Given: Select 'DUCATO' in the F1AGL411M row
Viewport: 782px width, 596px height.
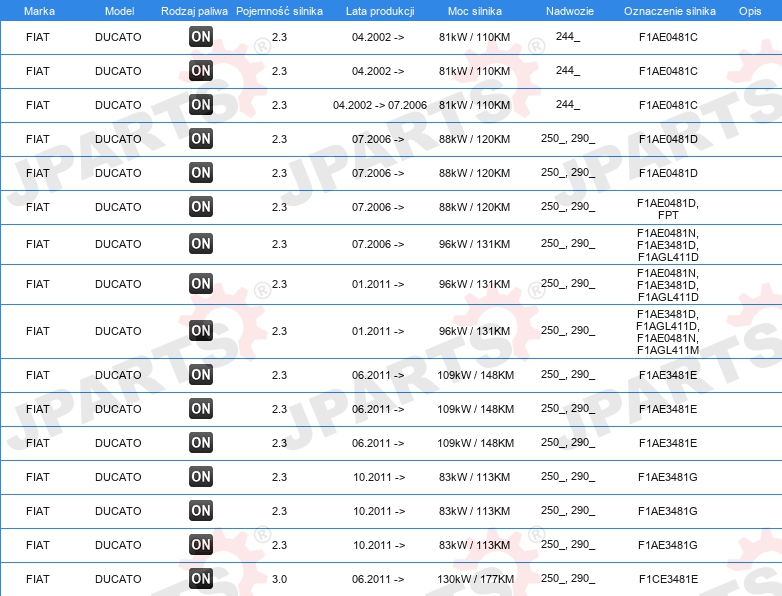Looking at the screenshot, I should (118, 331).
